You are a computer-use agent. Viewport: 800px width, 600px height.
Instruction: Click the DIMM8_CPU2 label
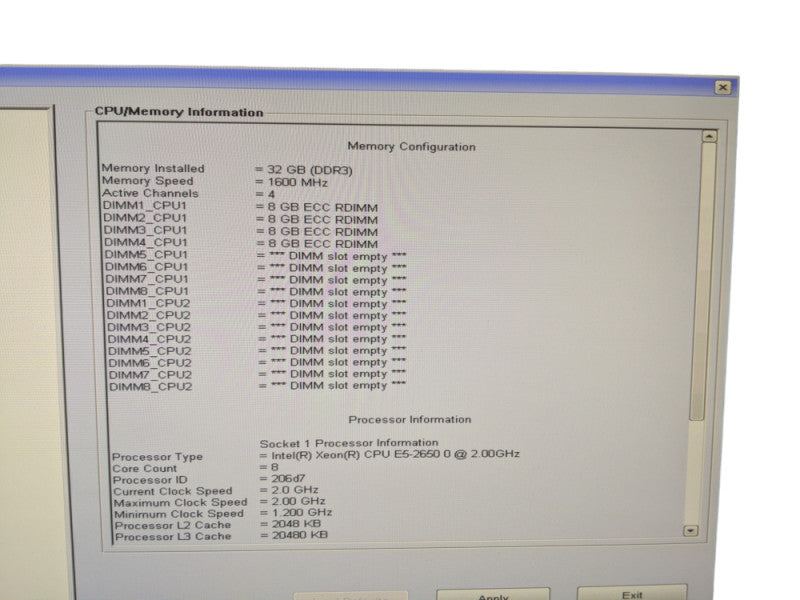click(151, 387)
